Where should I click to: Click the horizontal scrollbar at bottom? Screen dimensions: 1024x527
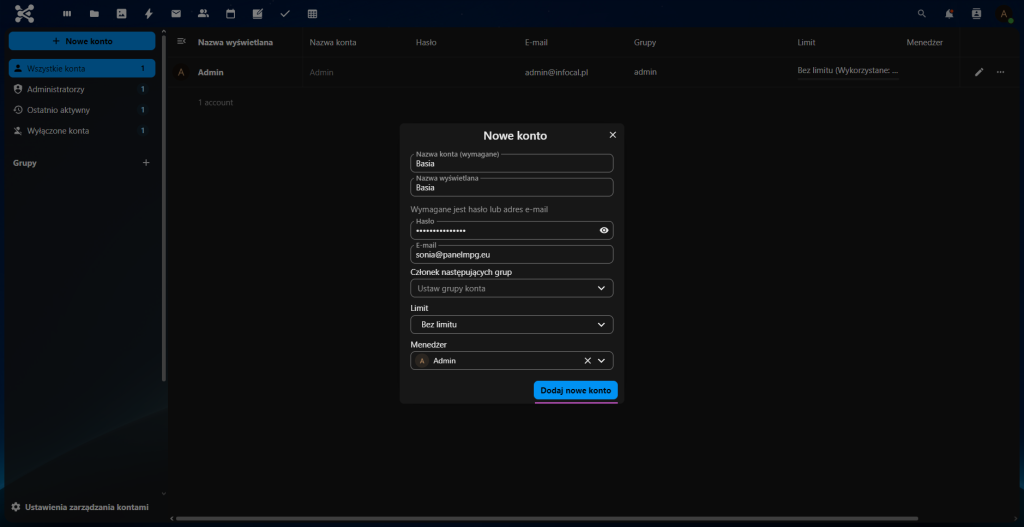point(547,519)
